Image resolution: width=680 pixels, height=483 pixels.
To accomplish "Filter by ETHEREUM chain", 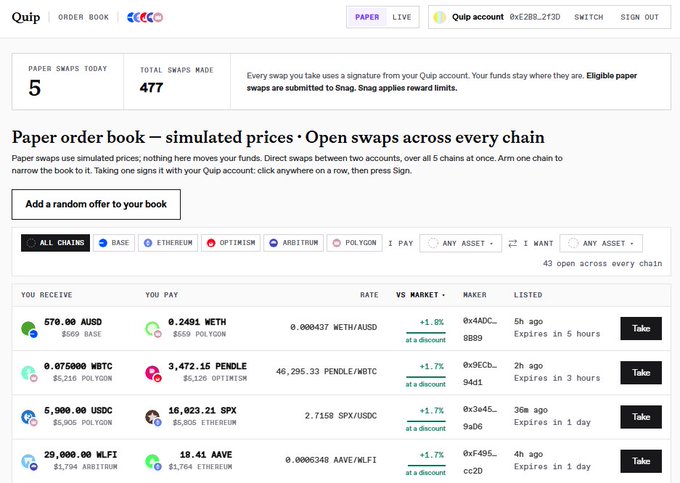I will click(168, 243).
